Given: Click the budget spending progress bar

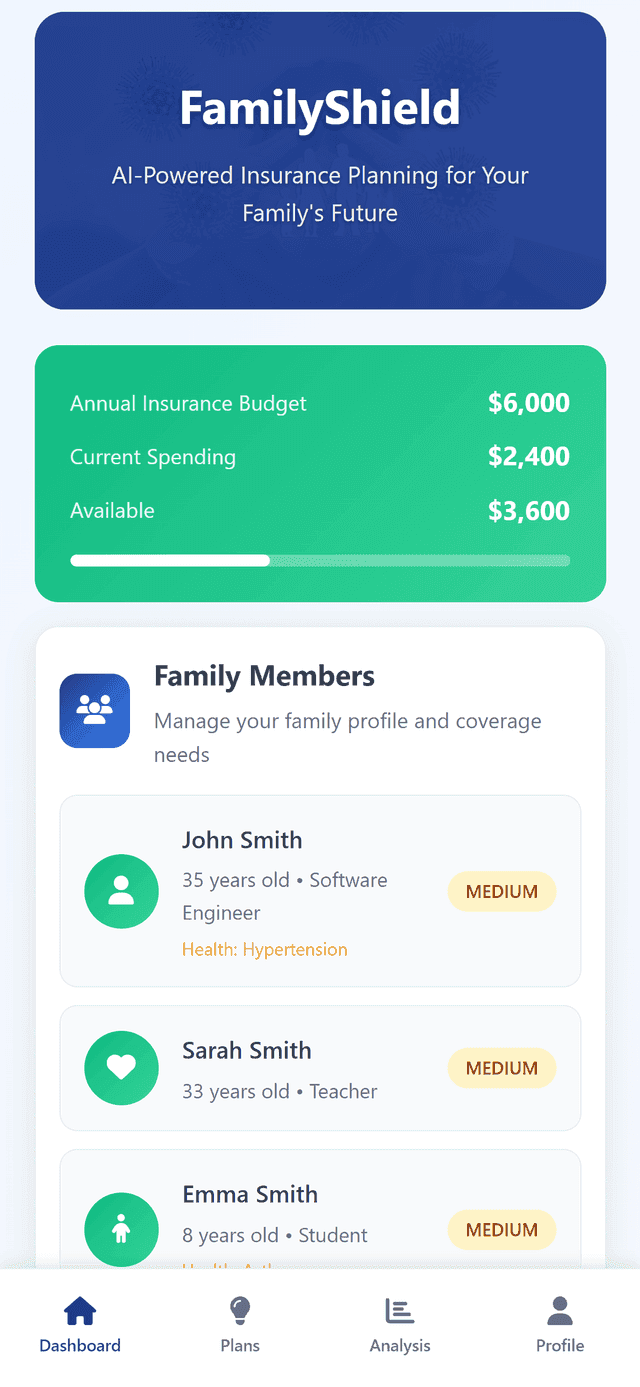Looking at the screenshot, I should (320, 560).
